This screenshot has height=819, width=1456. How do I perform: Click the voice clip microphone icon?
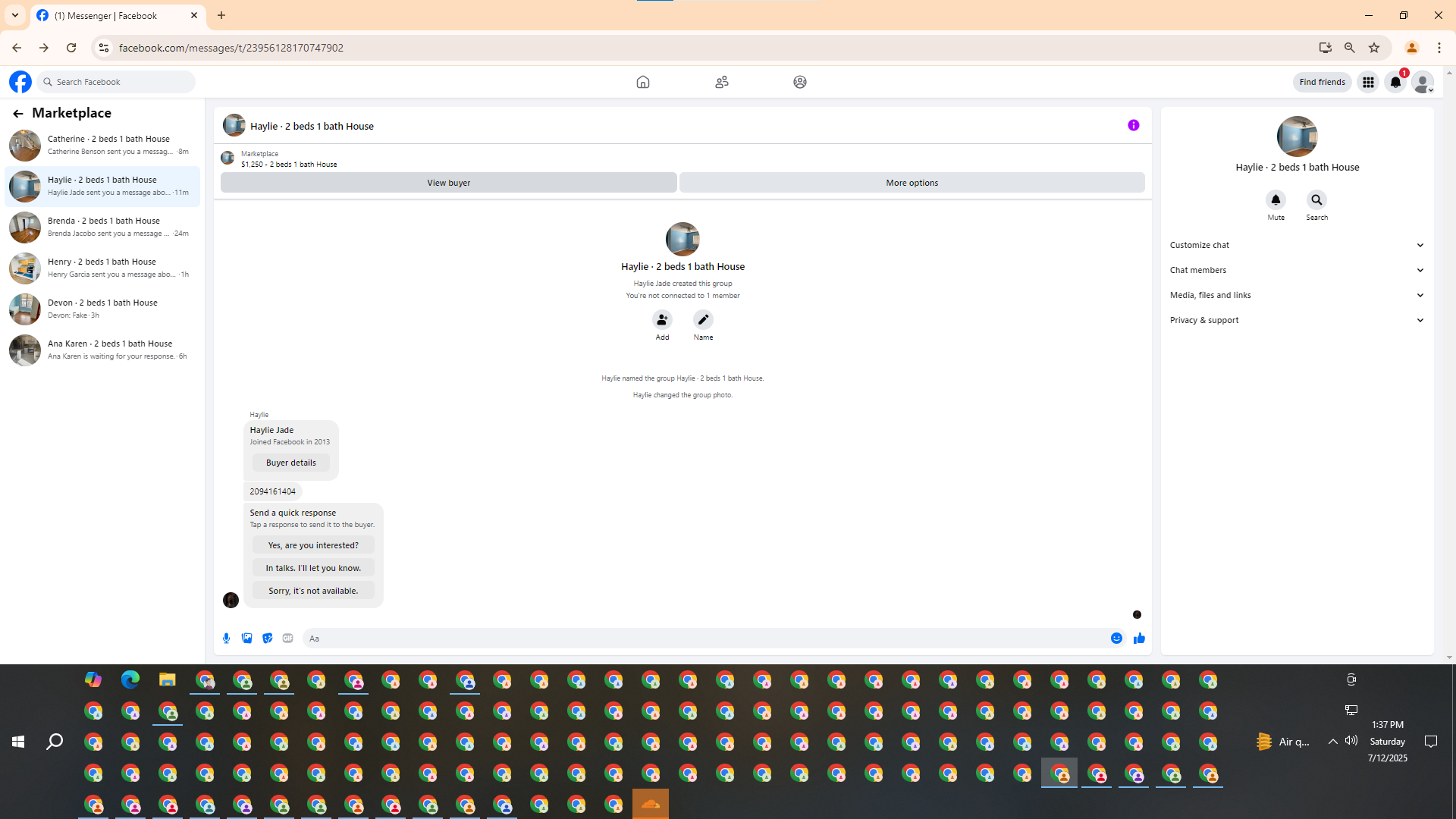pyautogui.click(x=226, y=639)
